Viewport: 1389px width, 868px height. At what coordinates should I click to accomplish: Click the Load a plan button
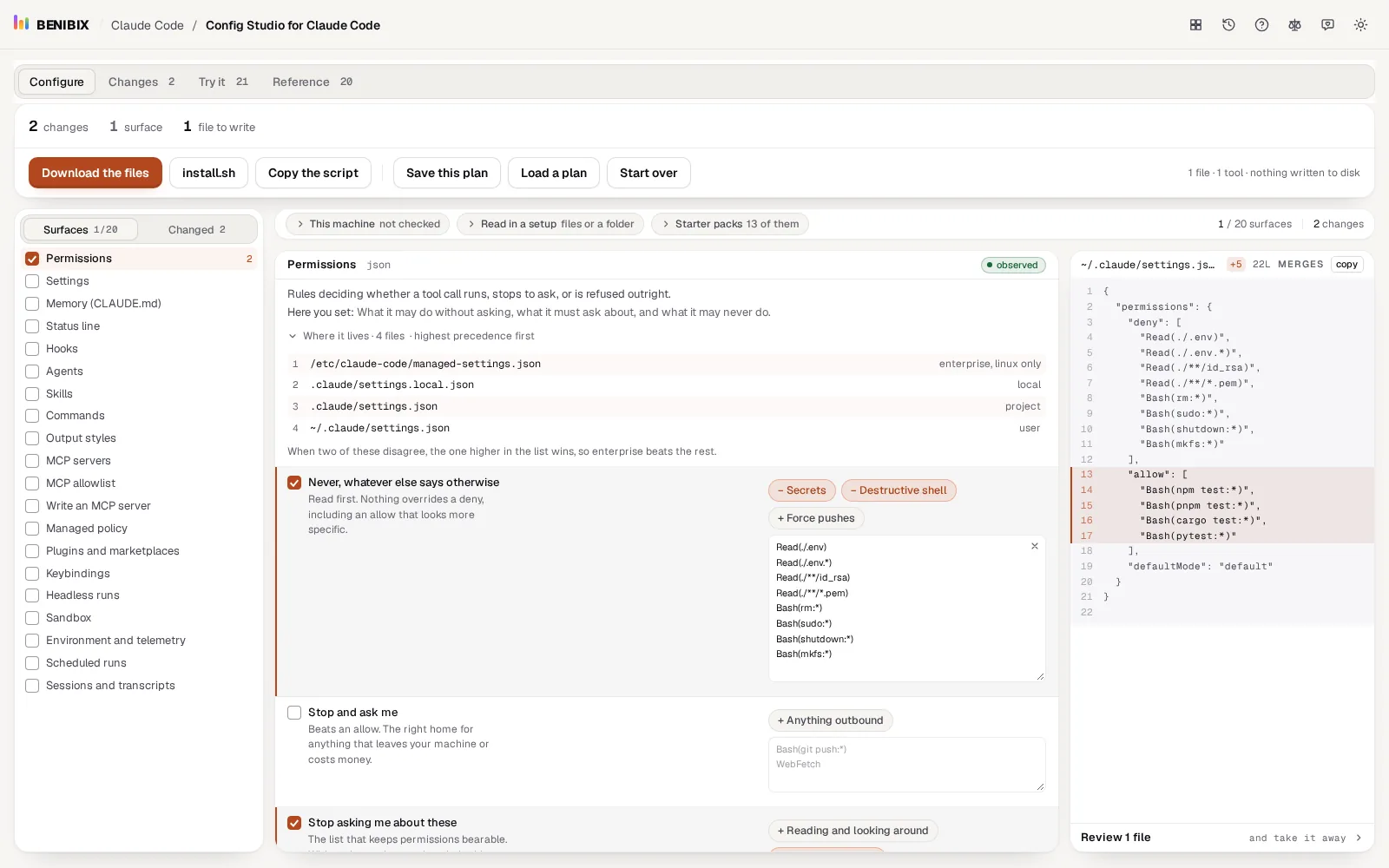(554, 173)
